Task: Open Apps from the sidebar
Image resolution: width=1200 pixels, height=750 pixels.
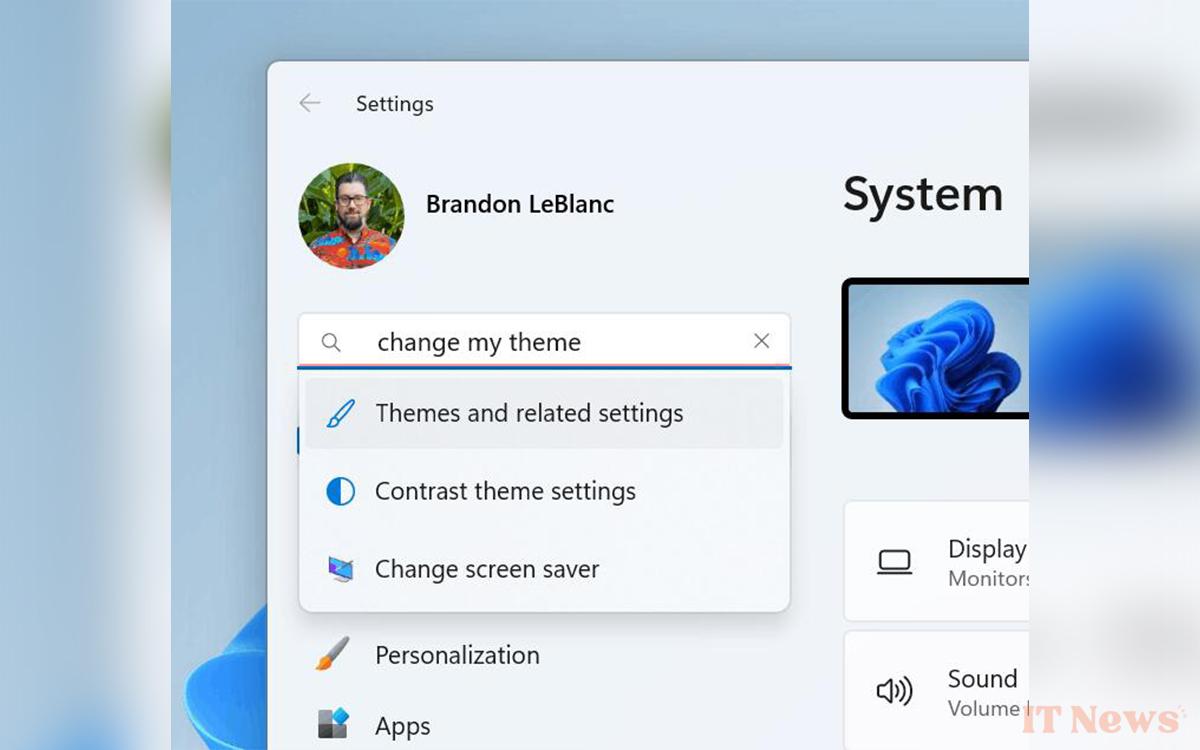Action: tap(402, 725)
